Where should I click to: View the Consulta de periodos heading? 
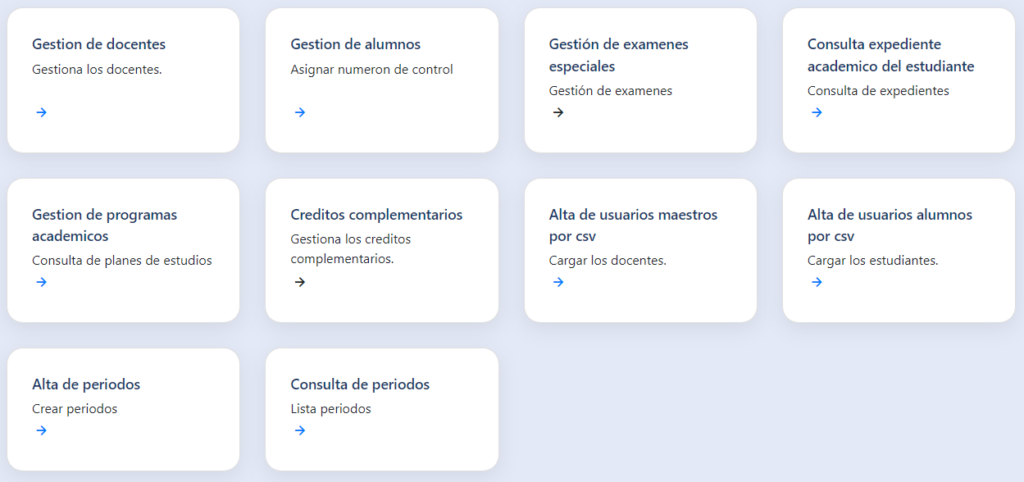360,384
